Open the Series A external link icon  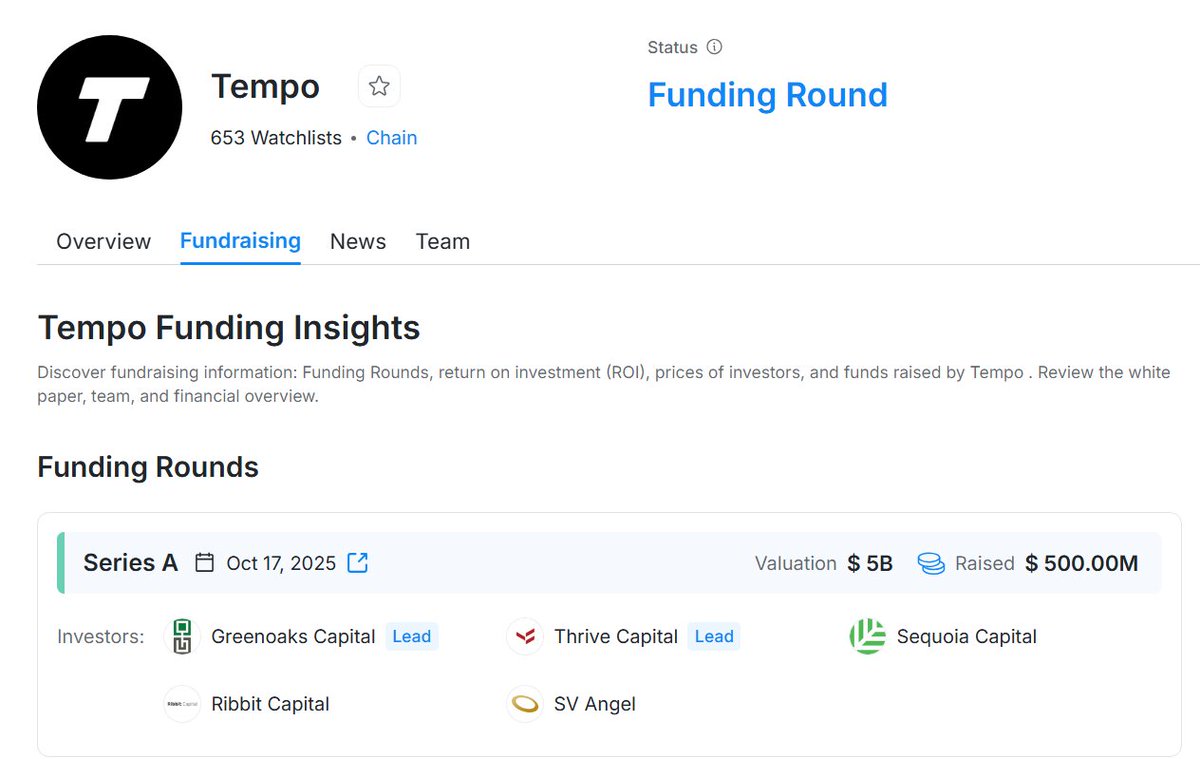(x=358, y=563)
